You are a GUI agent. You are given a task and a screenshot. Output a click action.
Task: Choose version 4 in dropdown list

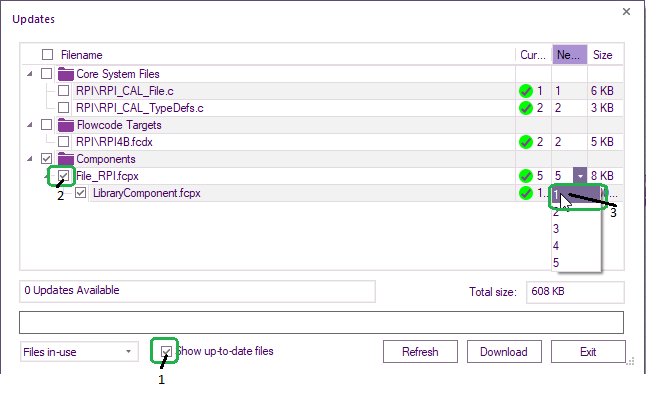pyautogui.click(x=576, y=246)
